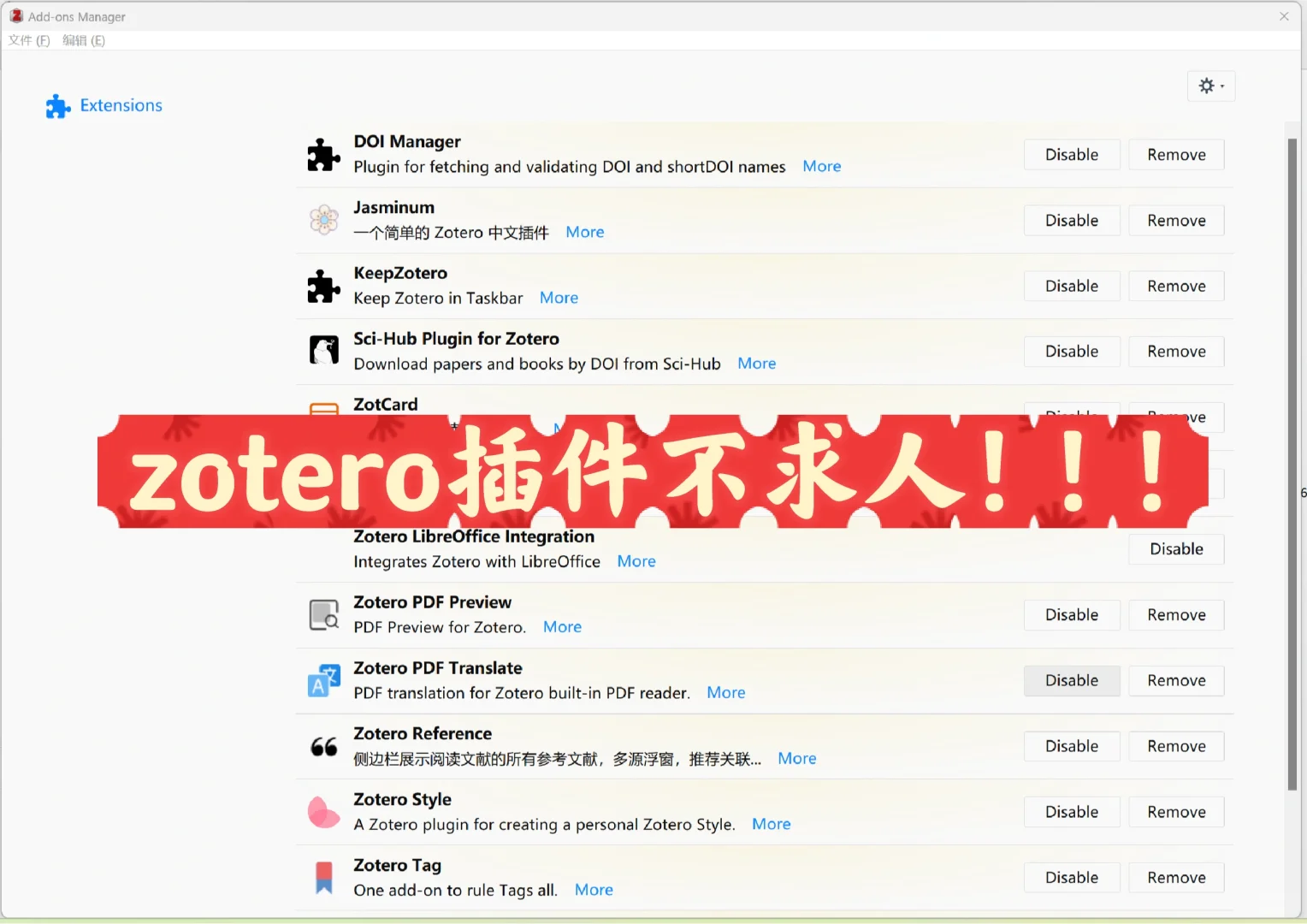Remove the Sci-Hub Plugin for Zotero
The height and width of the screenshot is (924, 1307).
[x=1176, y=351]
